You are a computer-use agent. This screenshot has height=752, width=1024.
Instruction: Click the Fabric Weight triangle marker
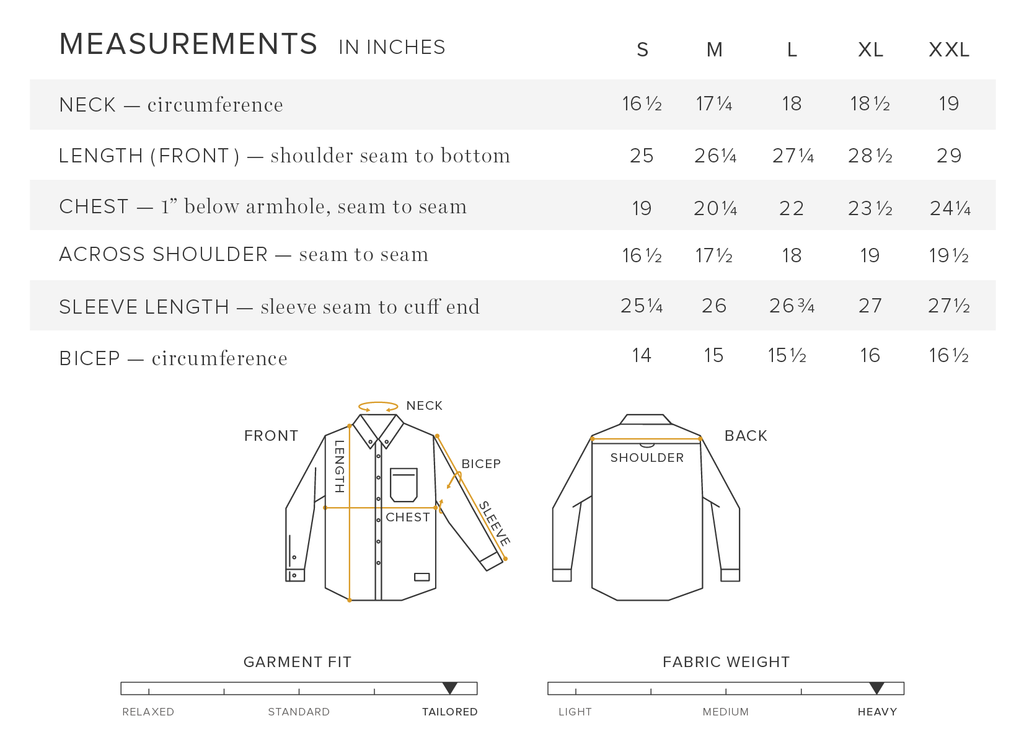(x=876, y=688)
